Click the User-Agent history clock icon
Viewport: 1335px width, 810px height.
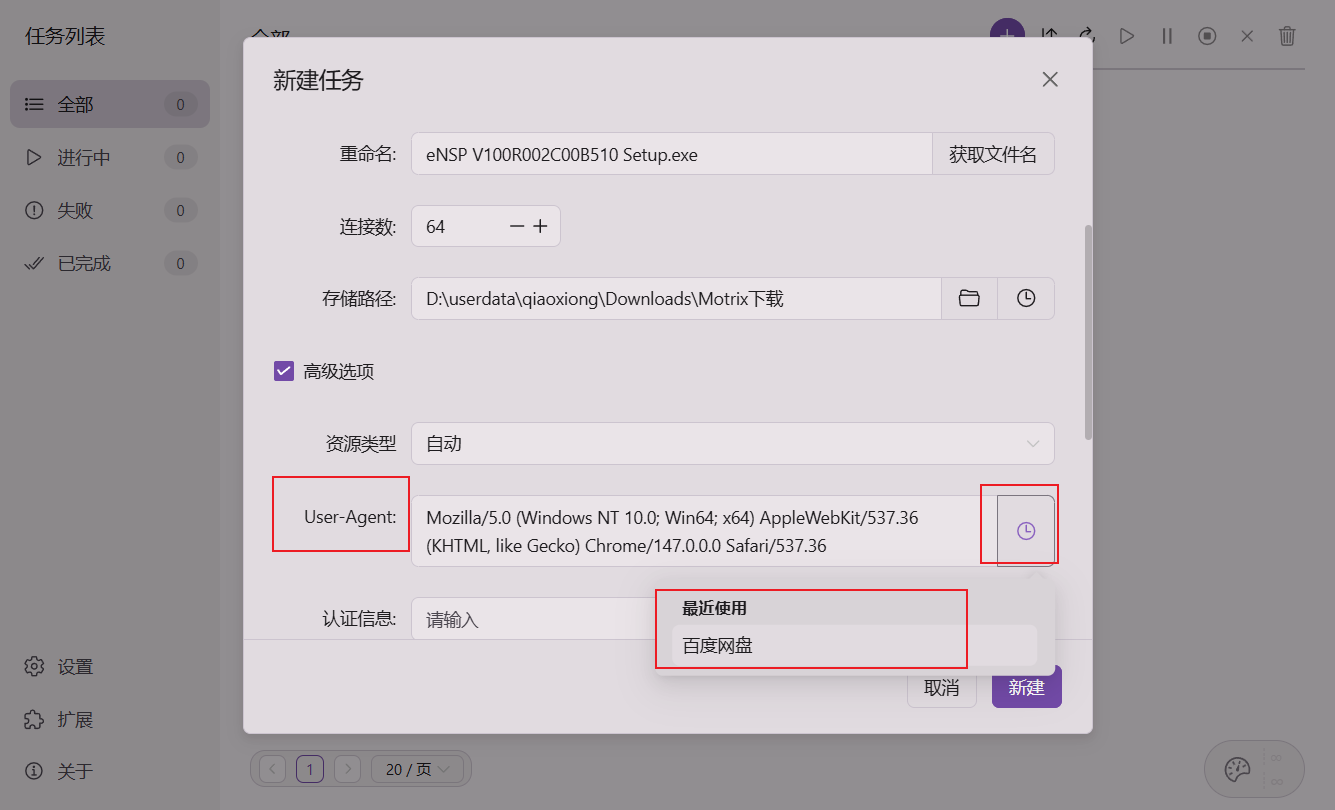1026,531
